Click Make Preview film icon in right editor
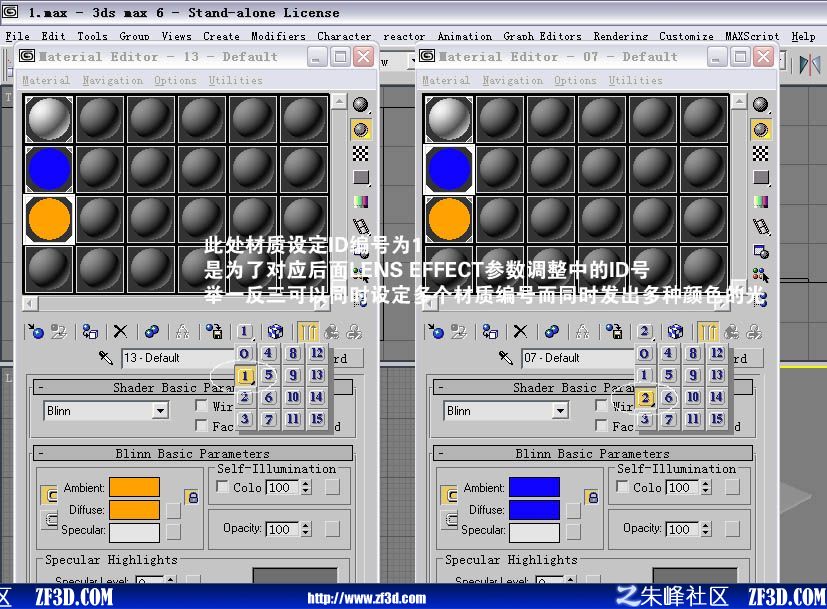 pos(761,227)
